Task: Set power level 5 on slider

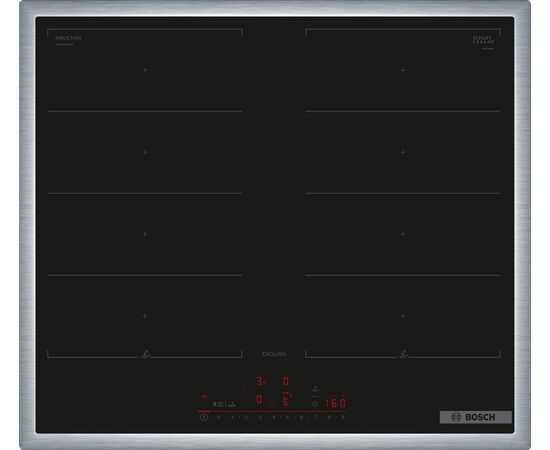Action: 287,417
